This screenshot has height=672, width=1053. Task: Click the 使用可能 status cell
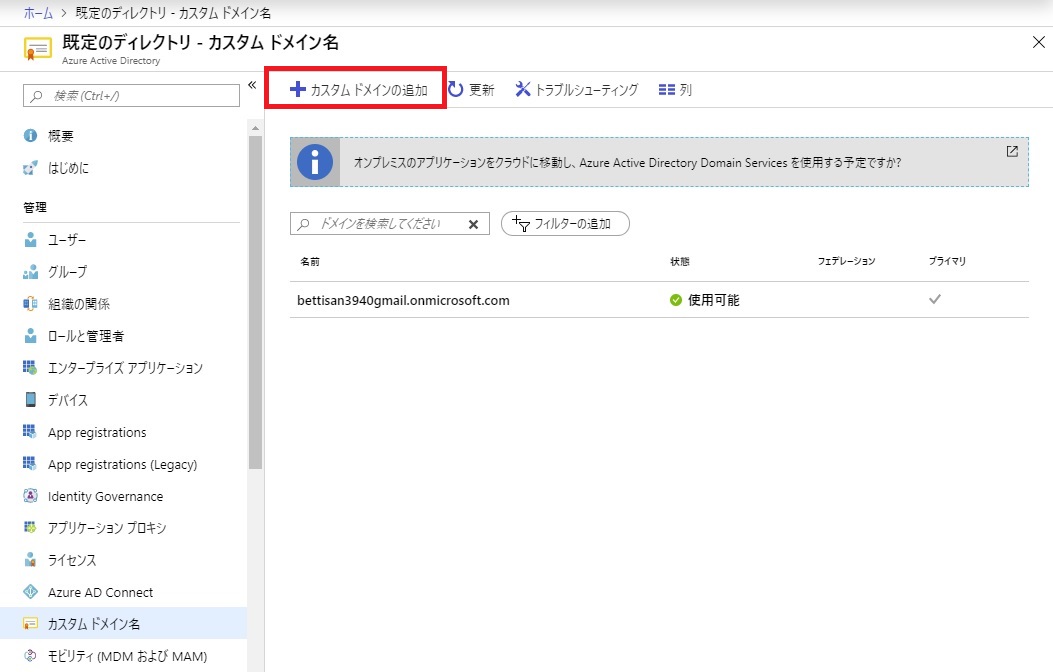click(x=704, y=300)
